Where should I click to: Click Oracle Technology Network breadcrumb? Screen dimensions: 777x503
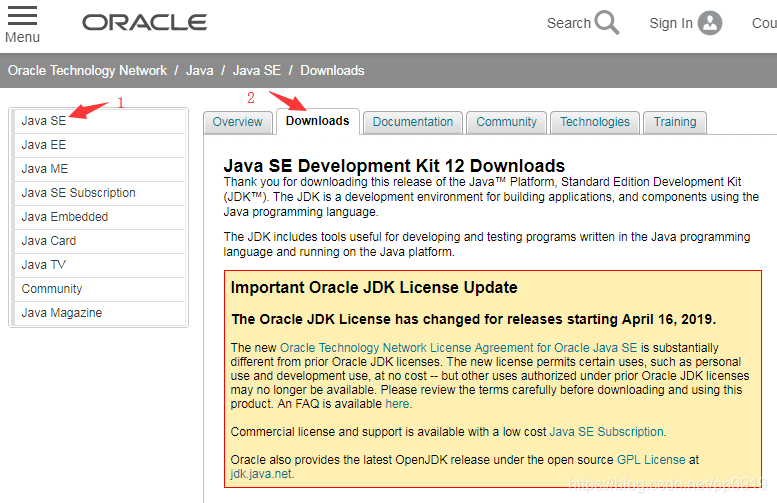87,70
